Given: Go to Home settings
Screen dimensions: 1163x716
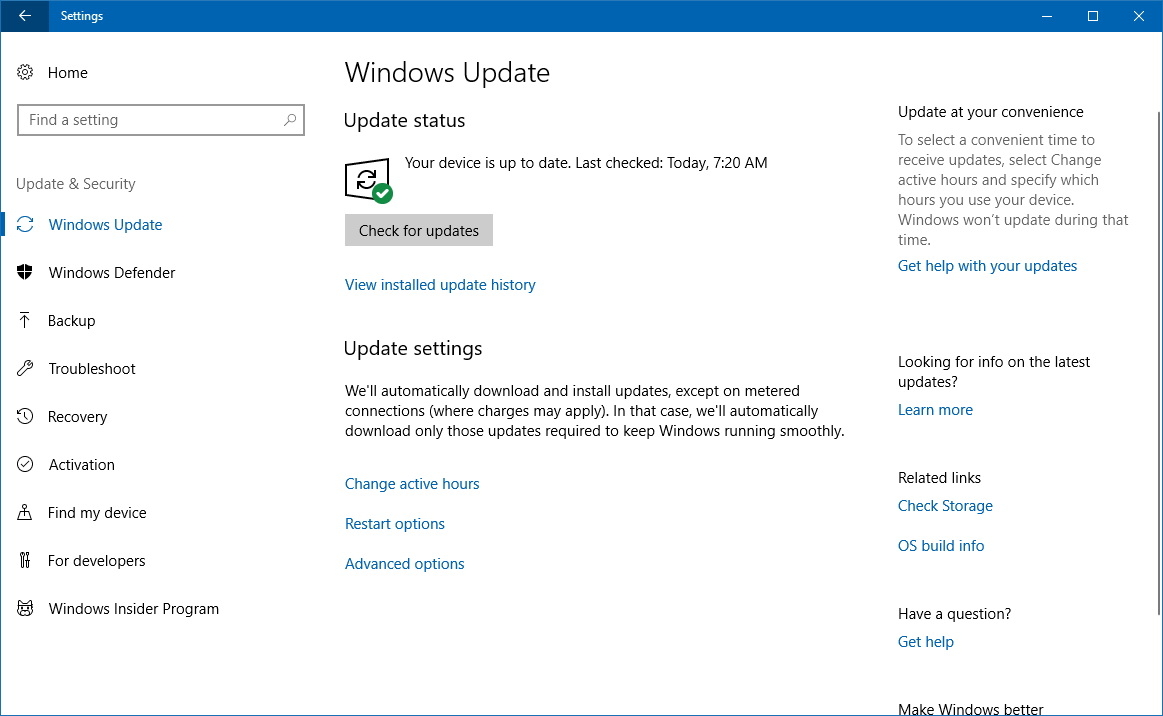Looking at the screenshot, I should (x=67, y=73).
